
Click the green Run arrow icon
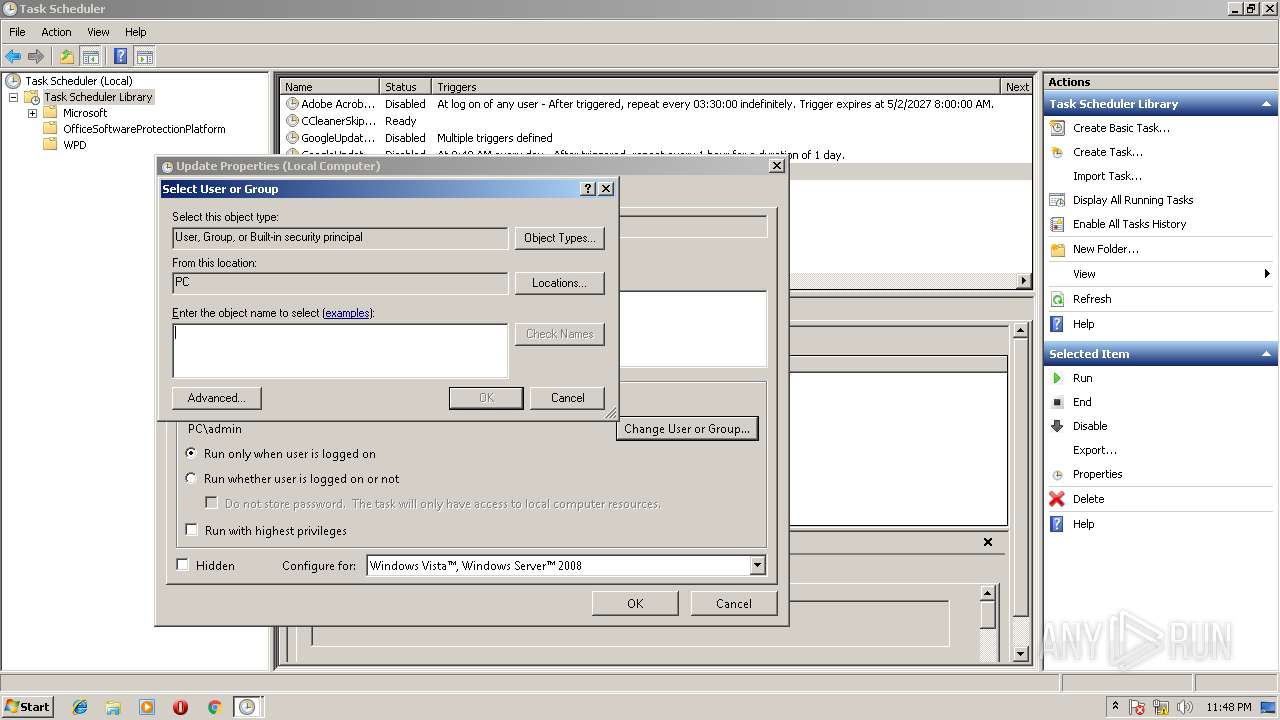point(1057,378)
